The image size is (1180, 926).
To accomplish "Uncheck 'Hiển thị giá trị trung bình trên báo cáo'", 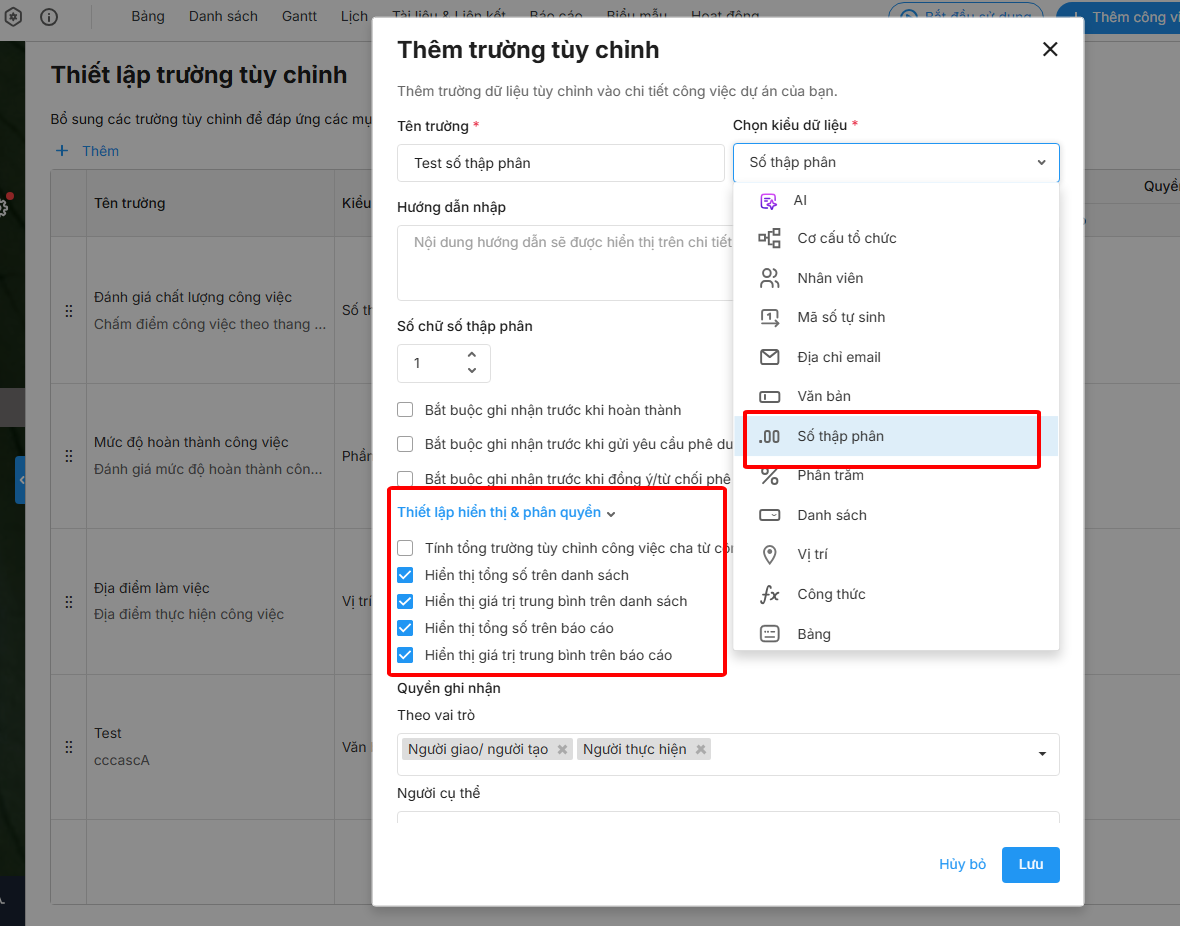I will (x=405, y=655).
